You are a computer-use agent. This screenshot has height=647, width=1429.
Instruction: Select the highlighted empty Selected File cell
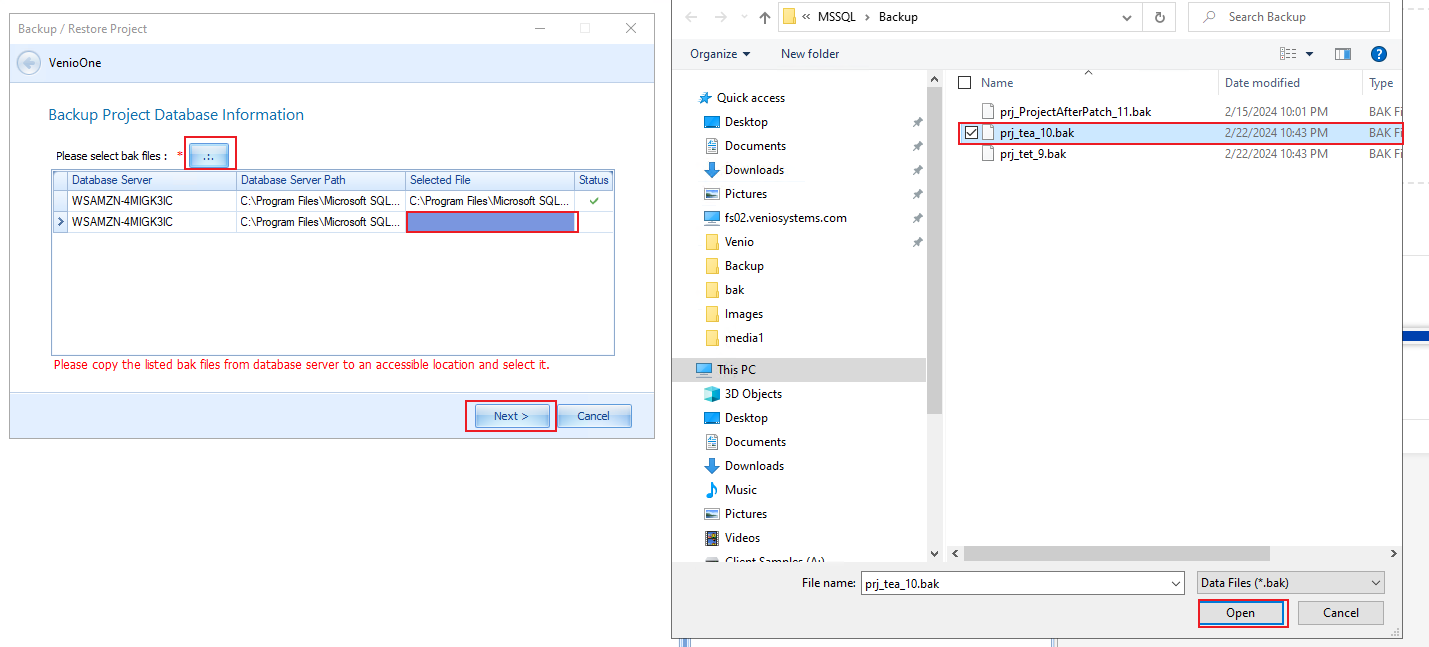pyautogui.click(x=491, y=222)
